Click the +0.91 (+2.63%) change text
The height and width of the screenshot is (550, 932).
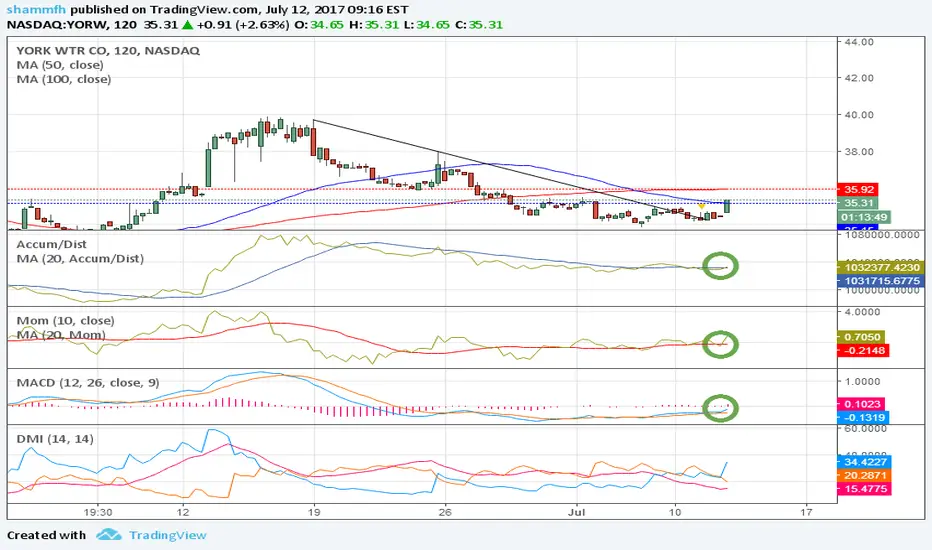point(243,25)
